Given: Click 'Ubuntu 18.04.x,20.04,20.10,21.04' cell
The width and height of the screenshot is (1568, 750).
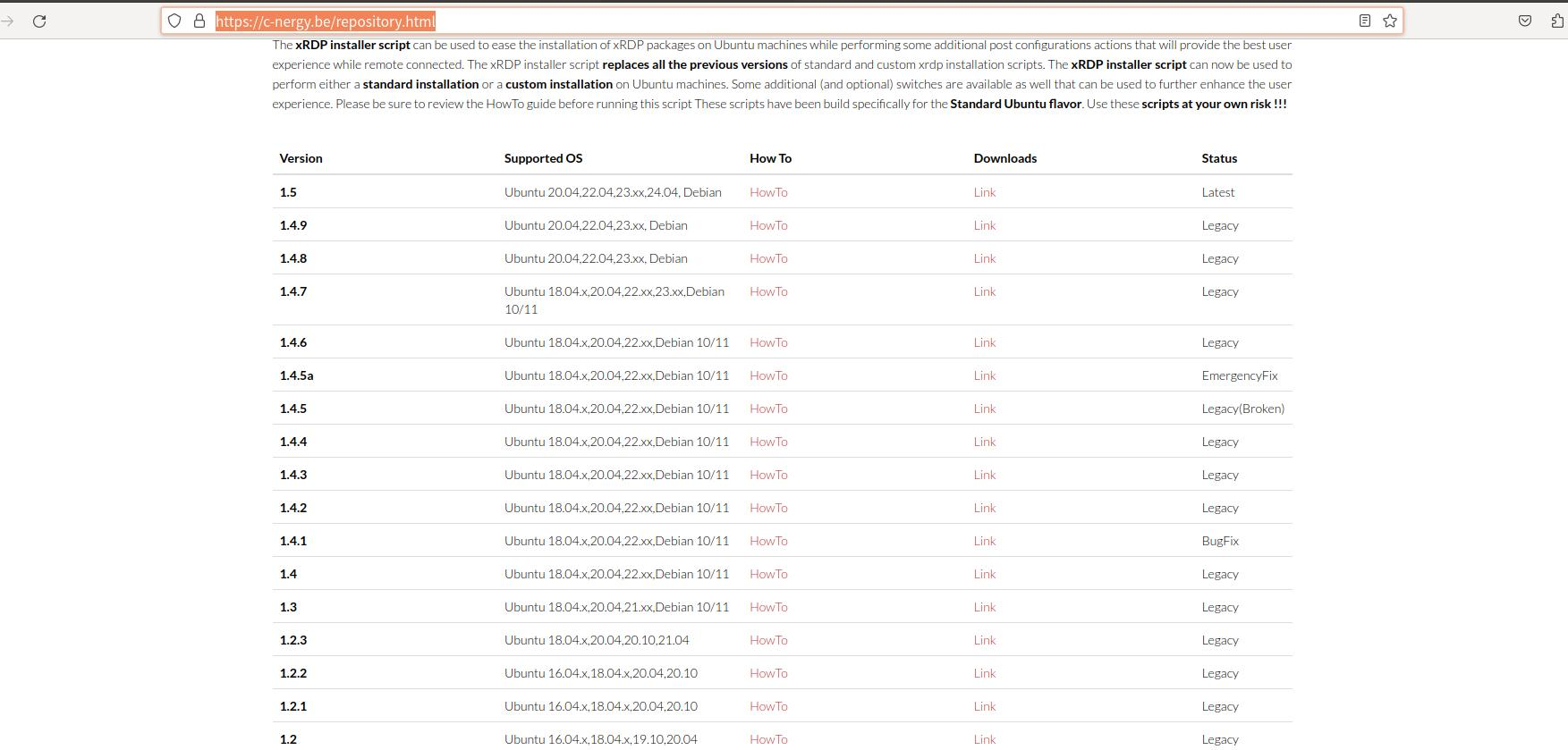Looking at the screenshot, I should (597, 640).
